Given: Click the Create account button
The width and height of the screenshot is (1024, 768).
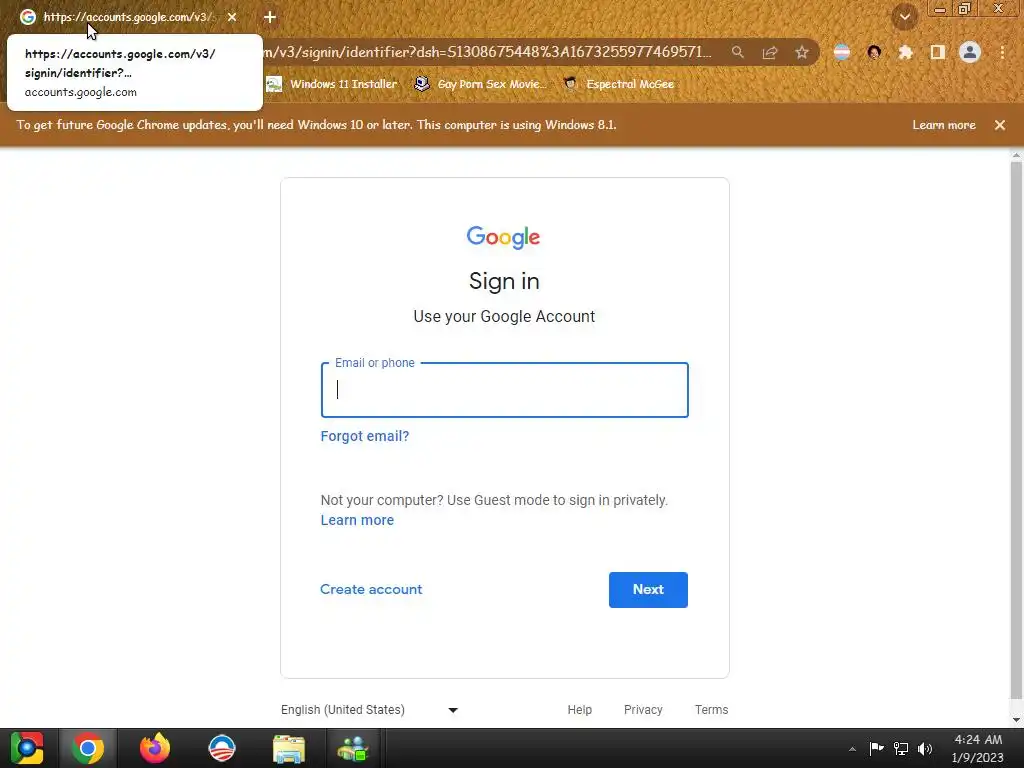Looking at the screenshot, I should click(x=371, y=589).
